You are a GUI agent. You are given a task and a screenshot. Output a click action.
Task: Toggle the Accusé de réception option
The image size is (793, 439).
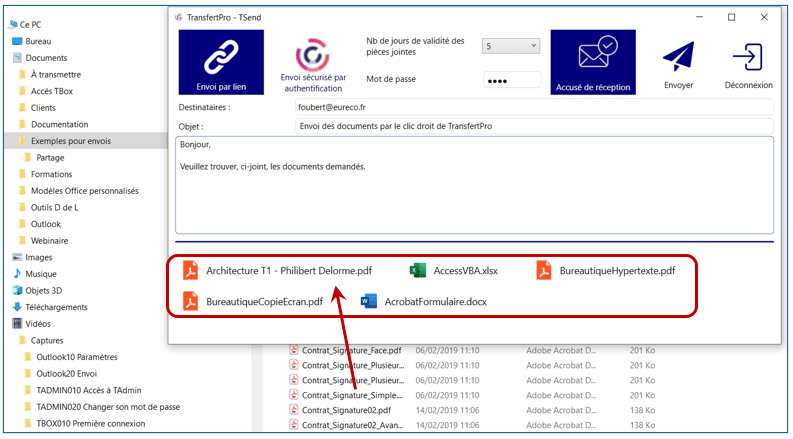pyautogui.click(x=593, y=58)
